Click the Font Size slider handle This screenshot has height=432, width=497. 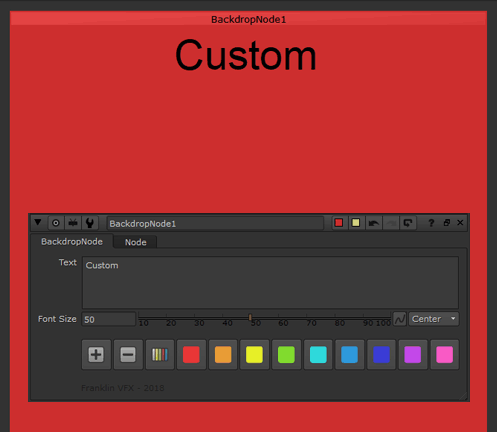250,317
